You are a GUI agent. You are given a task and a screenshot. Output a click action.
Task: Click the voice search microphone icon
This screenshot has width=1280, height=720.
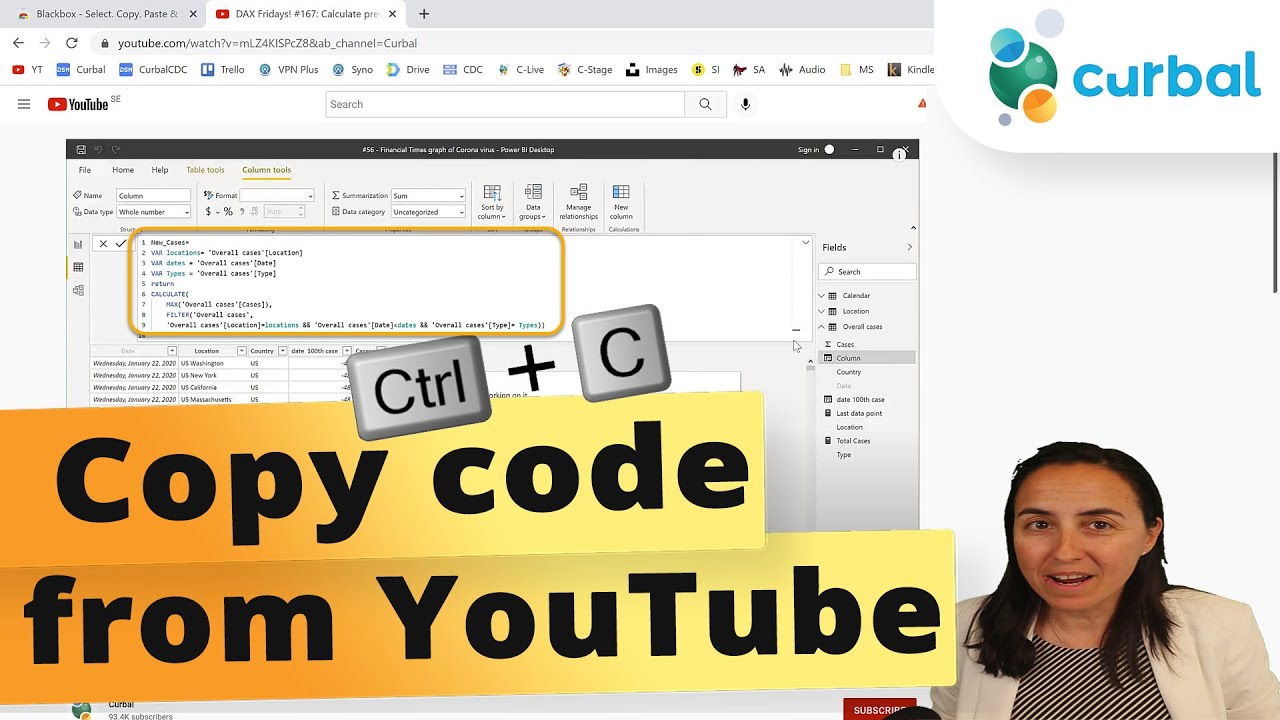745,104
